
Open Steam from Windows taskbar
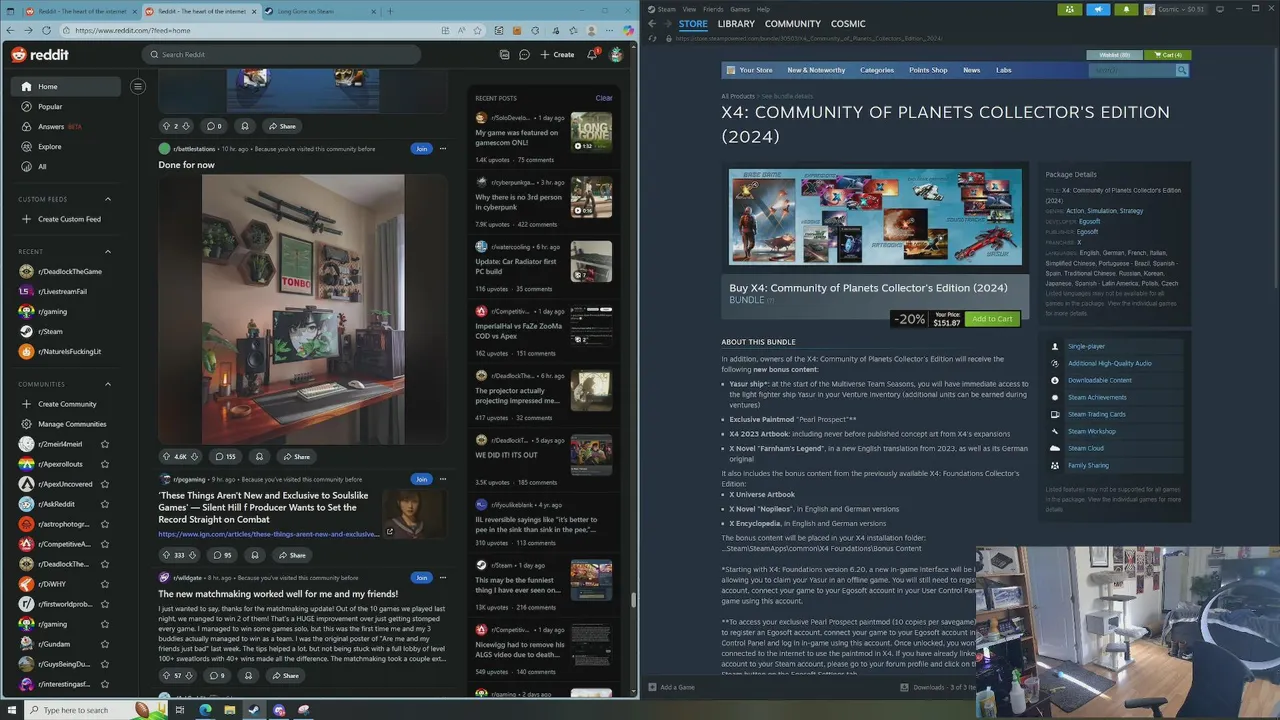click(254, 710)
